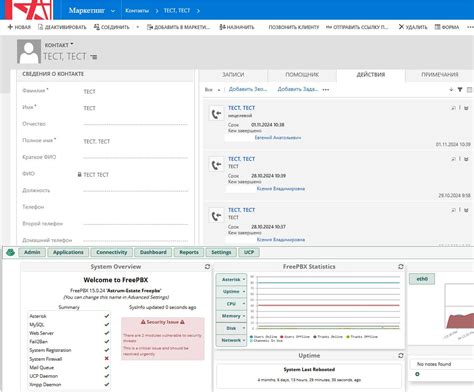Click the Назначить command
The width and height of the screenshot is (474, 392).
(237, 27)
